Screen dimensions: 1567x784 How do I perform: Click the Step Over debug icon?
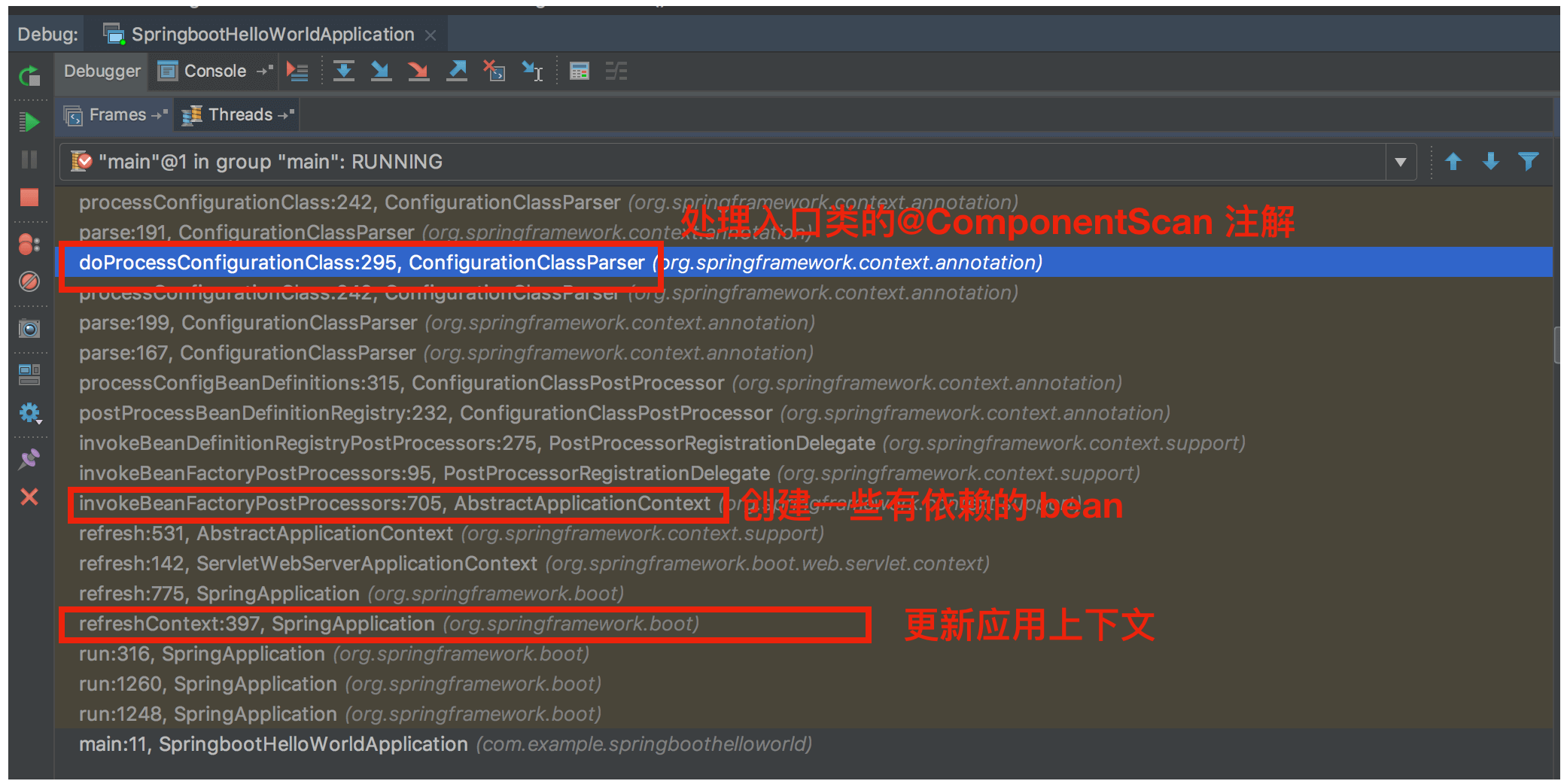(343, 71)
